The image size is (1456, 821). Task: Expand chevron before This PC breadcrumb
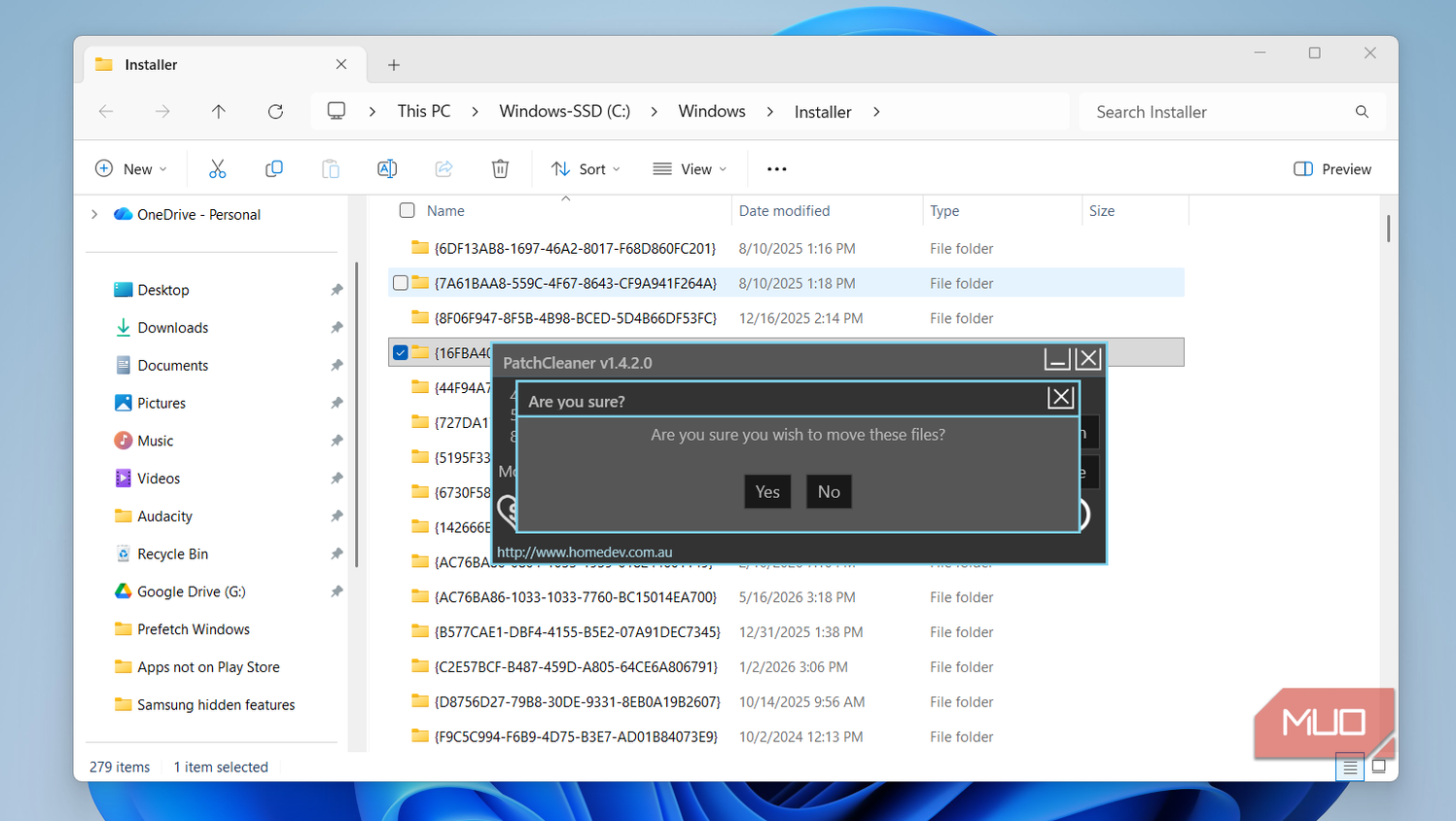point(373,112)
